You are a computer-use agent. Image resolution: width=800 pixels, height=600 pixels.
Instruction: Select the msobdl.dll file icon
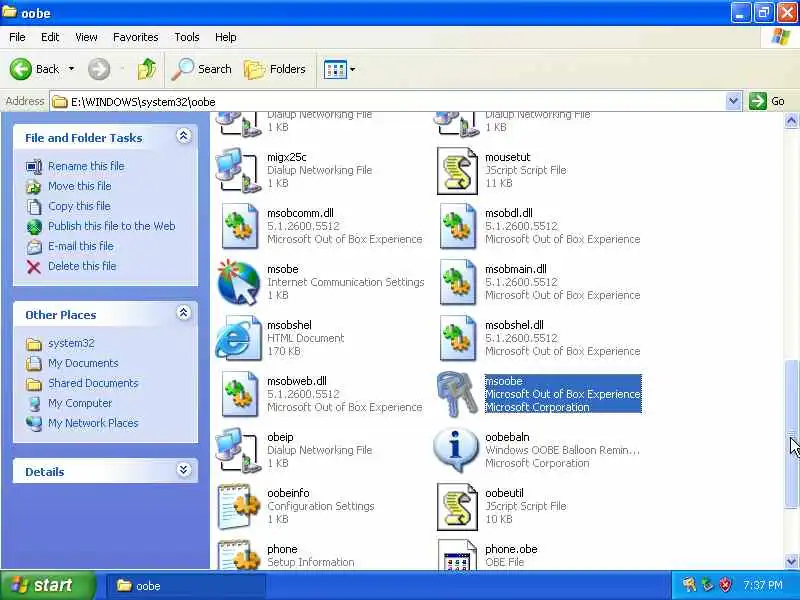(x=458, y=226)
